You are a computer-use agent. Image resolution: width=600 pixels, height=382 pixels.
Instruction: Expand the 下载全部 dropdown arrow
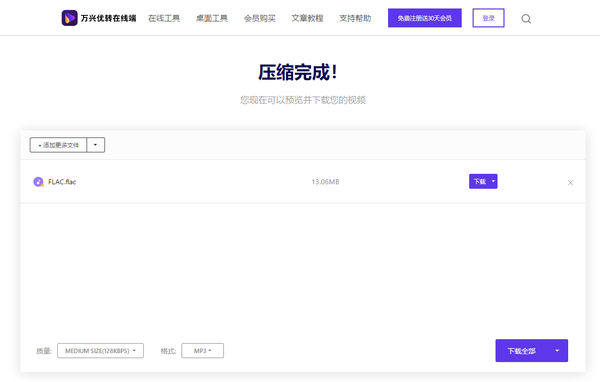pos(557,351)
